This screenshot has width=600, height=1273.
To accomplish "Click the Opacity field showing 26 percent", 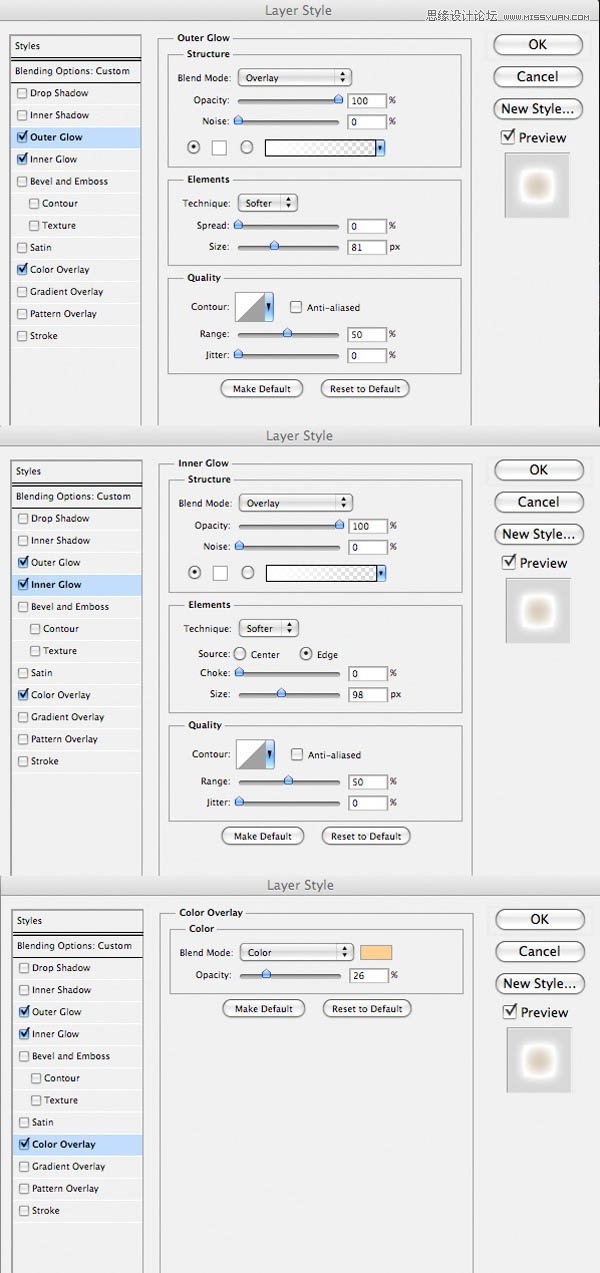I will (368, 975).
